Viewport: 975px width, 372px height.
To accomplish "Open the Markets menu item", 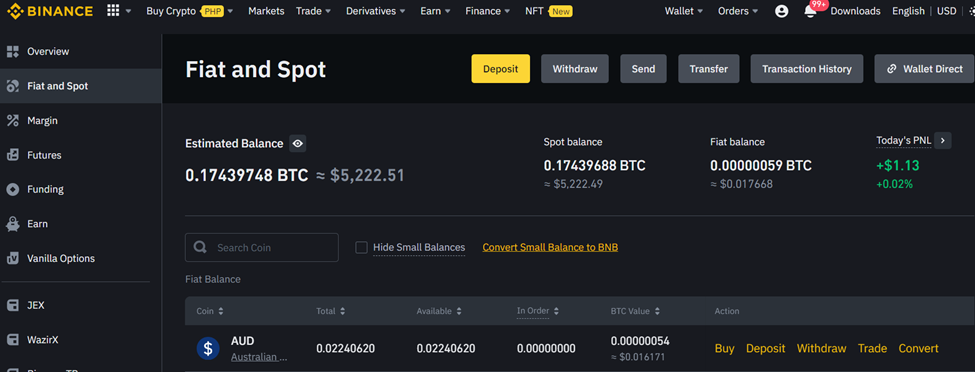I will (266, 11).
